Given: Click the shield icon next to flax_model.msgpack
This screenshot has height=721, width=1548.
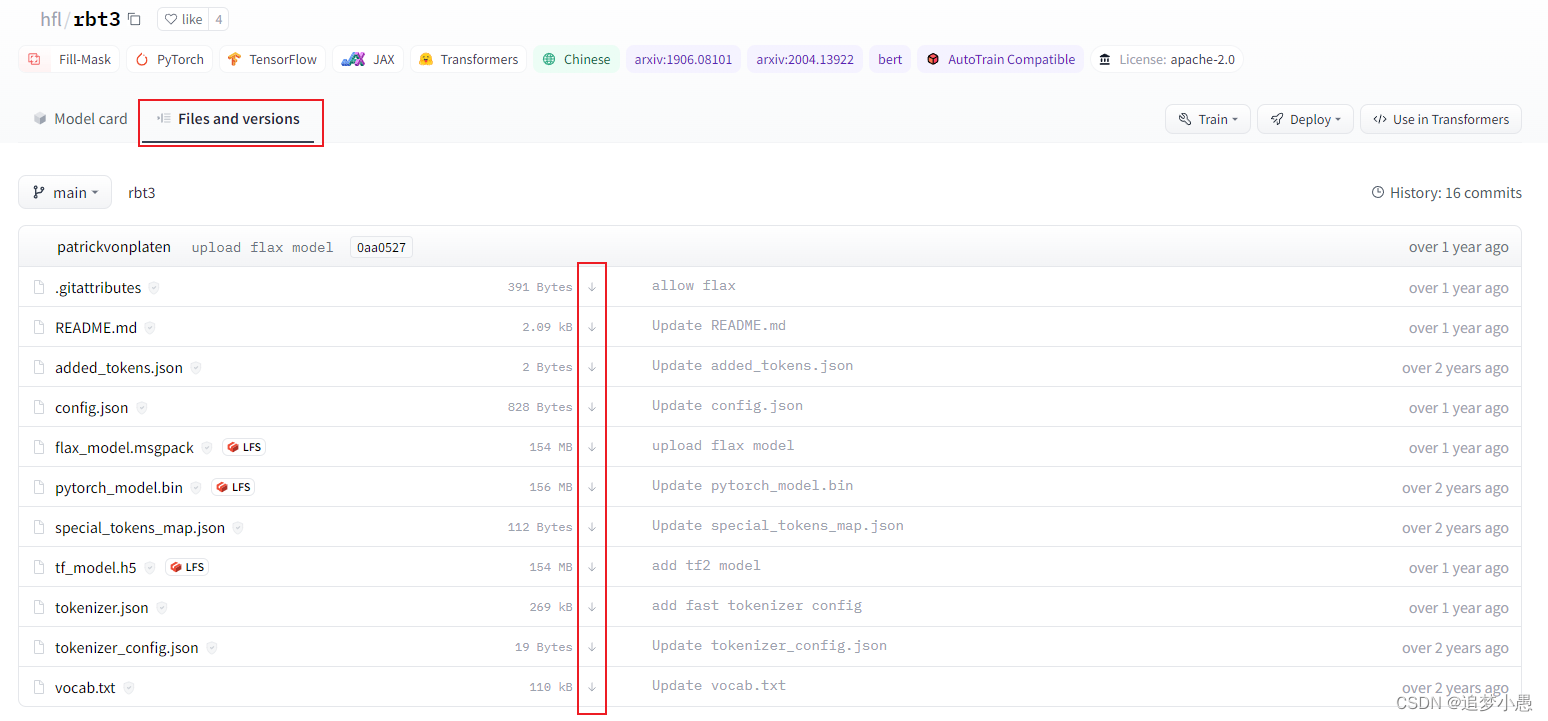Looking at the screenshot, I should click(x=206, y=447).
